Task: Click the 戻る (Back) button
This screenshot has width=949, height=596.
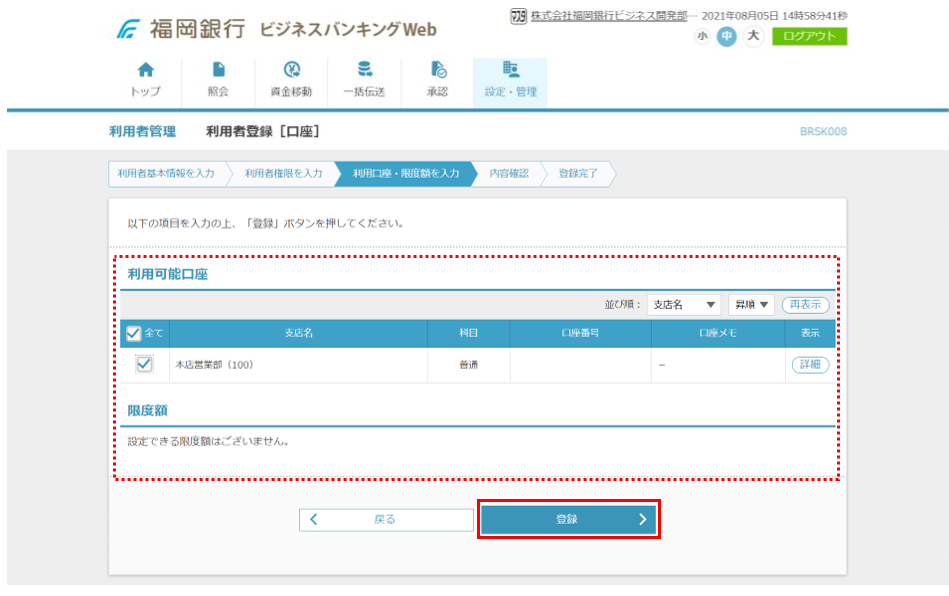Action: [386, 519]
